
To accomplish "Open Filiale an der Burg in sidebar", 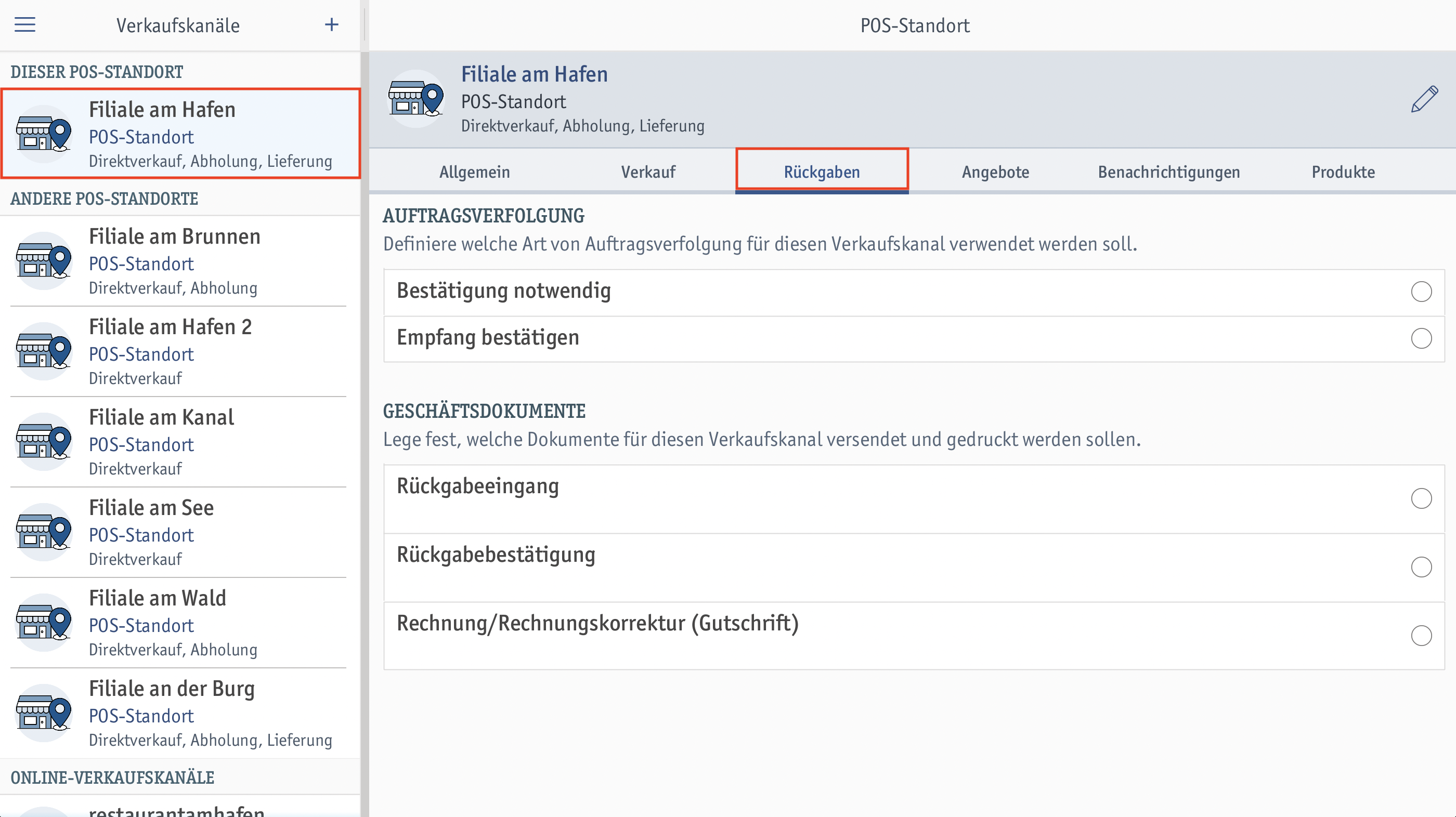I will click(x=180, y=713).
